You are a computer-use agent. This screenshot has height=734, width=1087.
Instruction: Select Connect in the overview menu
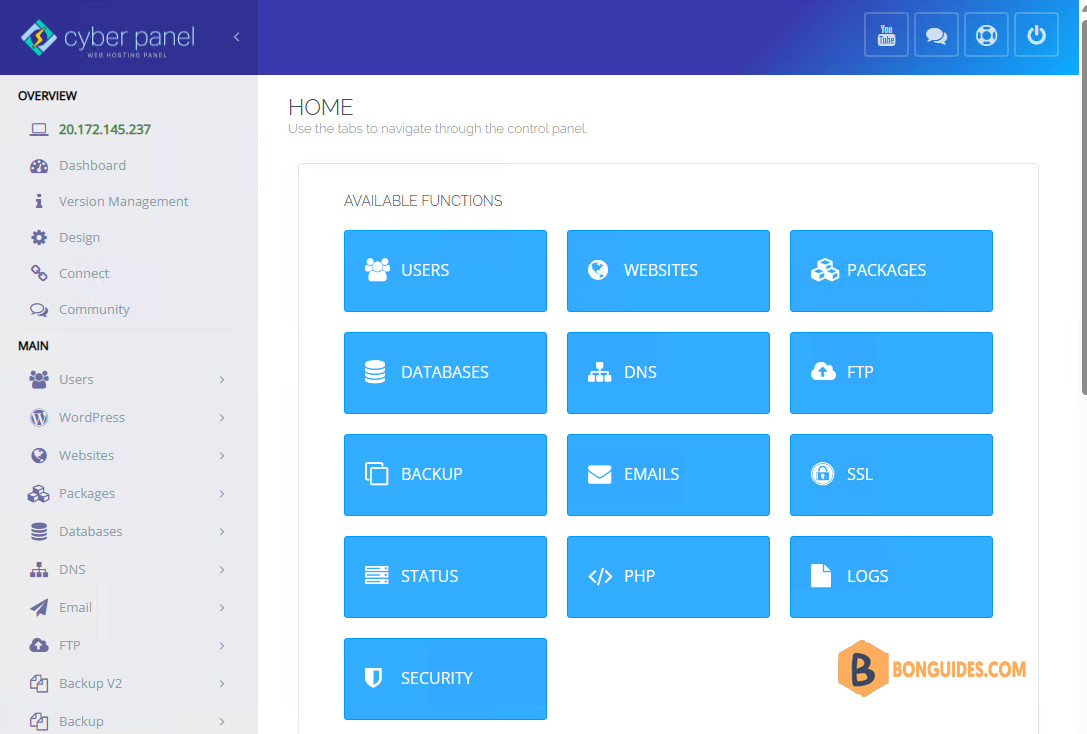click(x=84, y=274)
